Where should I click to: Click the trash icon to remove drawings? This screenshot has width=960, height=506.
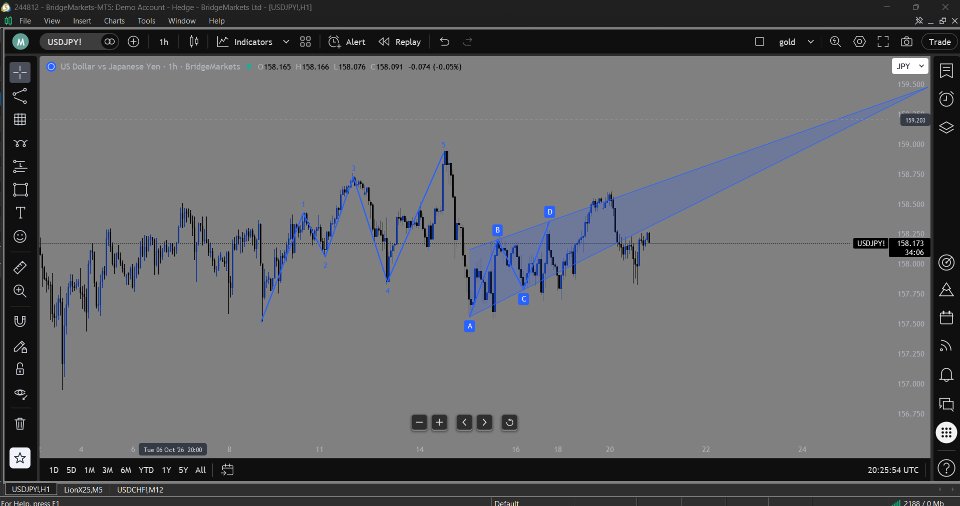(x=20, y=423)
